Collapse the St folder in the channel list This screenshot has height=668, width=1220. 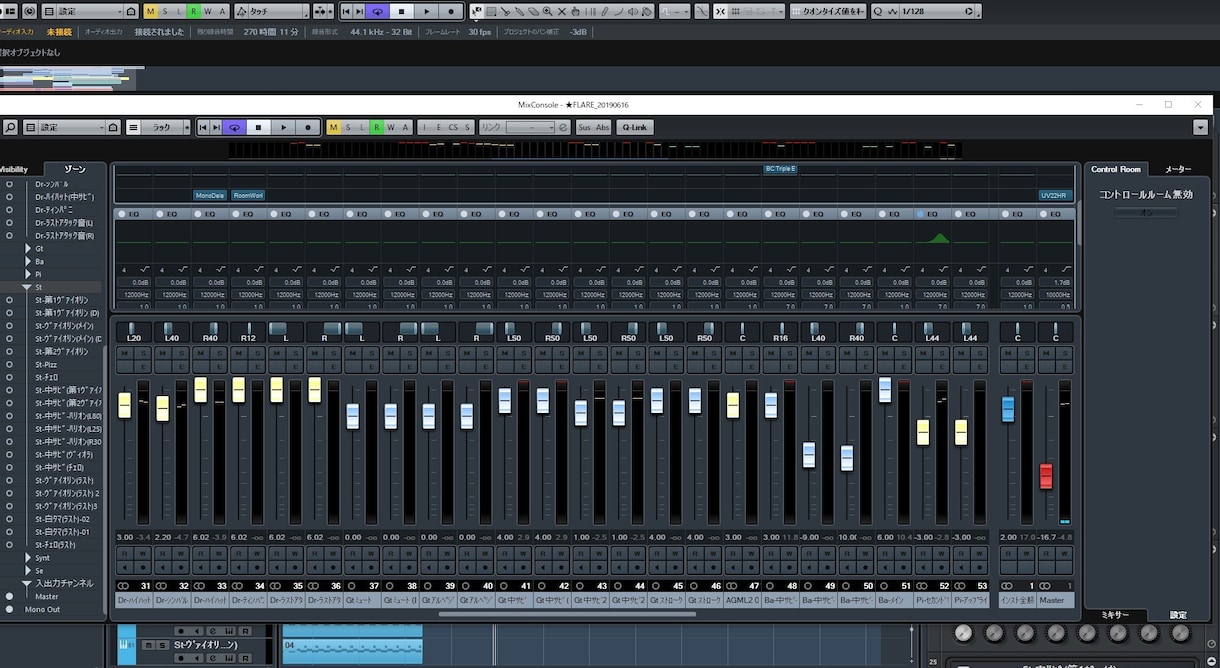pyautogui.click(x=27, y=287)
